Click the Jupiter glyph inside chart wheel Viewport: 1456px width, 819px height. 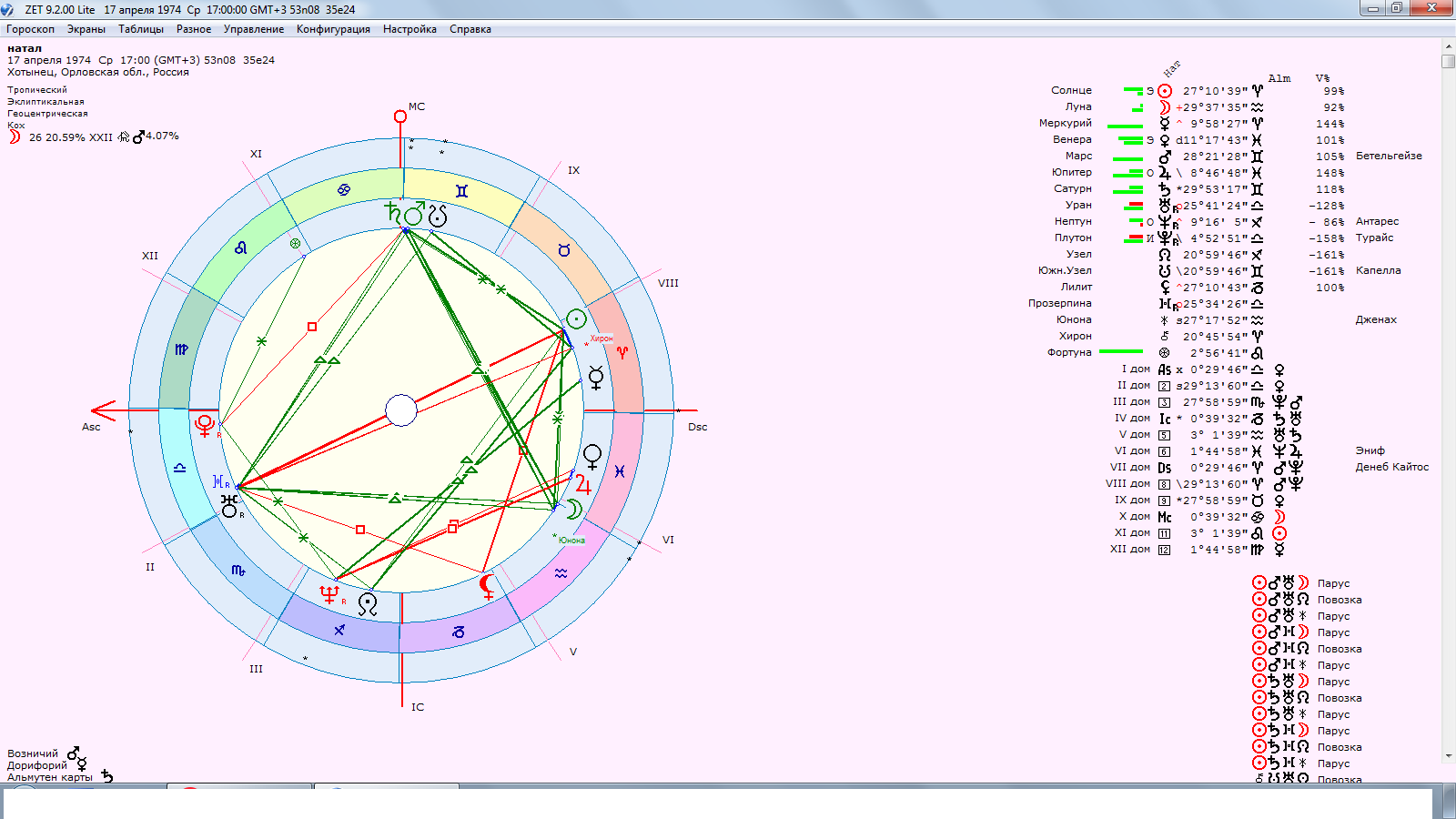coord(583,485)
